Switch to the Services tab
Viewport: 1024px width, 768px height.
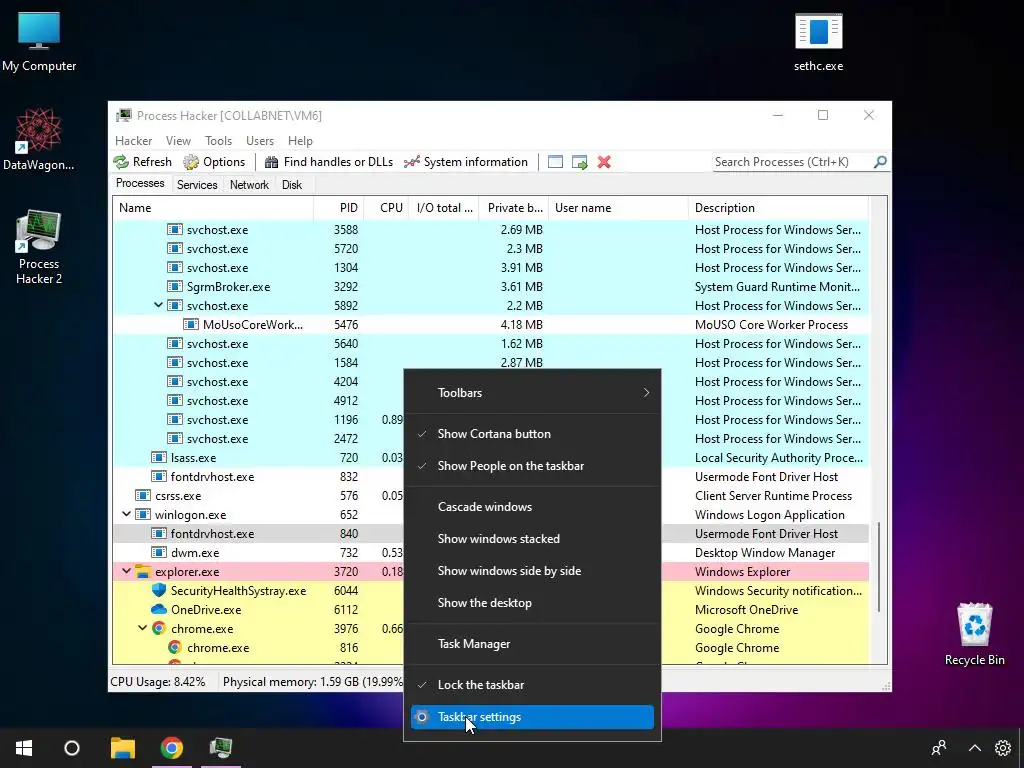click(x=197, y=185)
